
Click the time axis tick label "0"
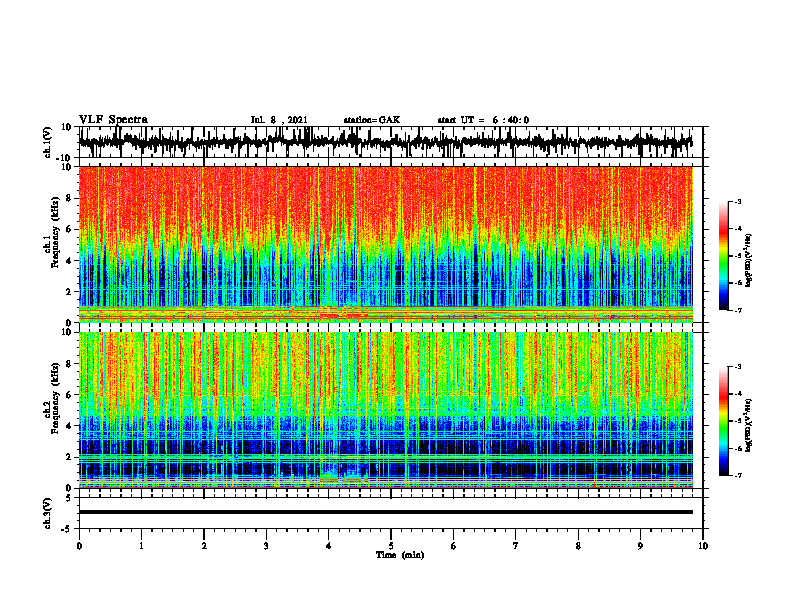79,546
